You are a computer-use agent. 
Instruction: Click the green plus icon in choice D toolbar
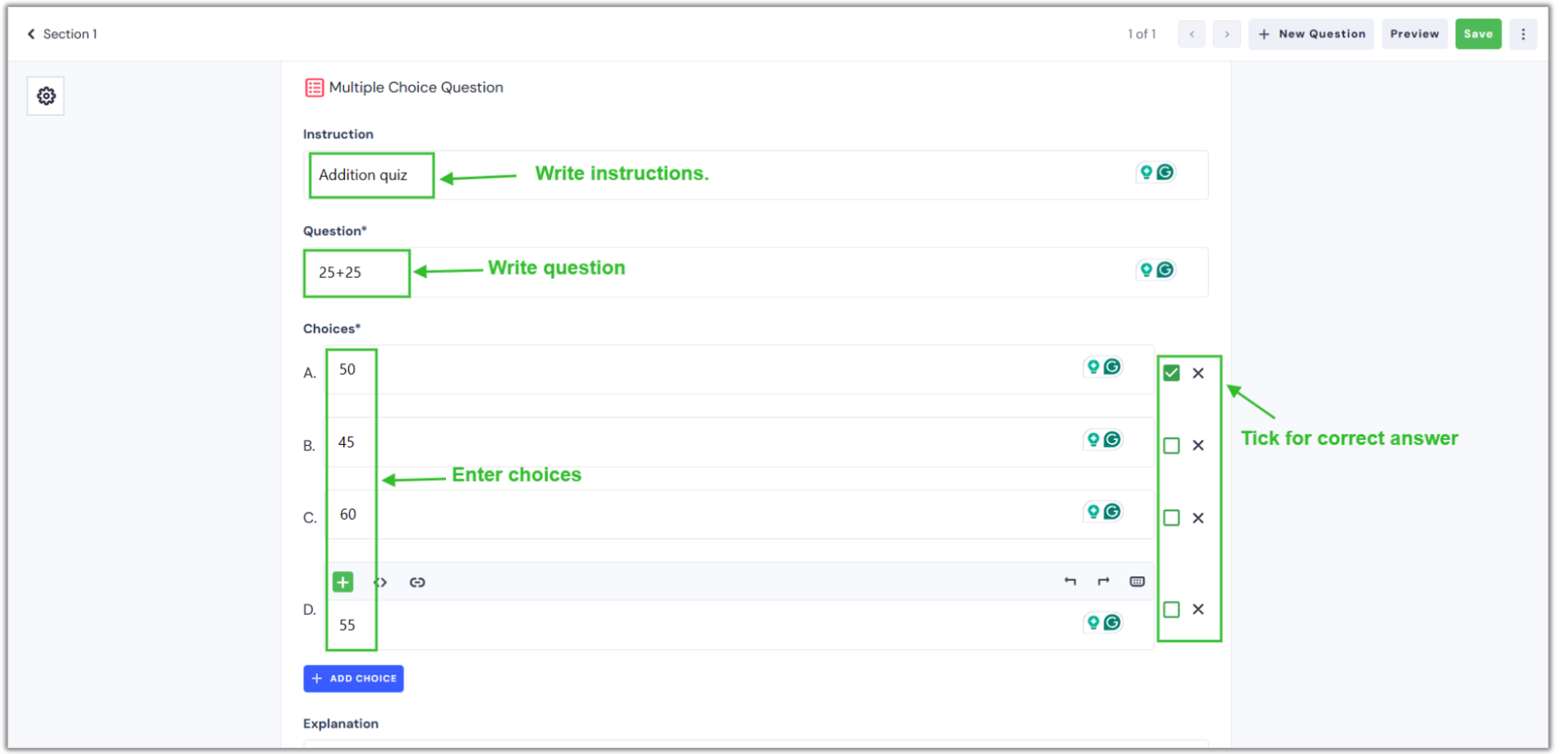tap(342, 581)
